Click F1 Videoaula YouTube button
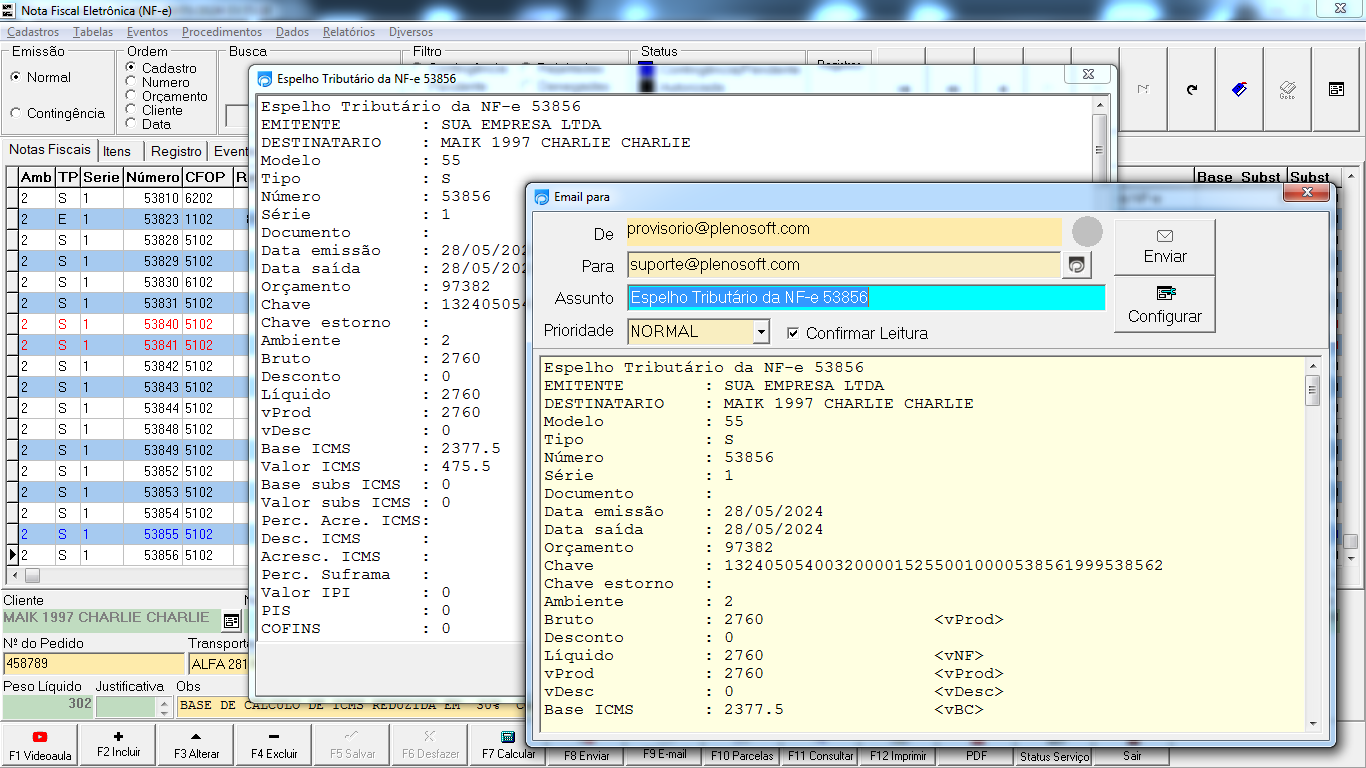The height and width of the screenshot is (768, 1366). [40, 745]
